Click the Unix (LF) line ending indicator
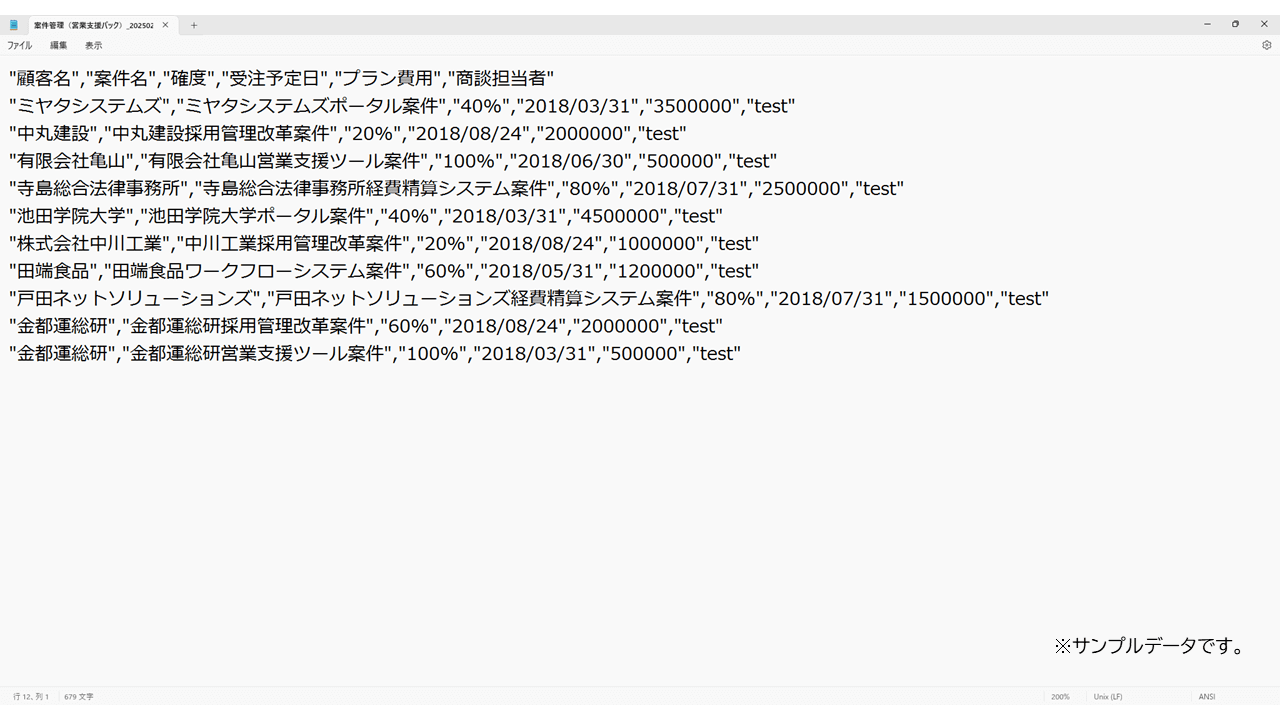The image size is (1280, 720). pyautogui.click(x=1108, y=696)
